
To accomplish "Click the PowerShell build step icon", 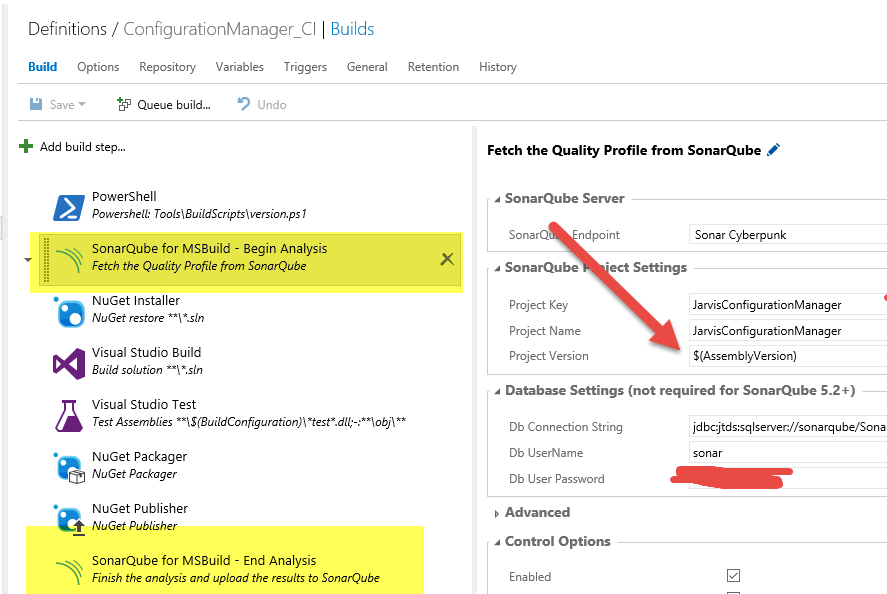I will [69, 207].
